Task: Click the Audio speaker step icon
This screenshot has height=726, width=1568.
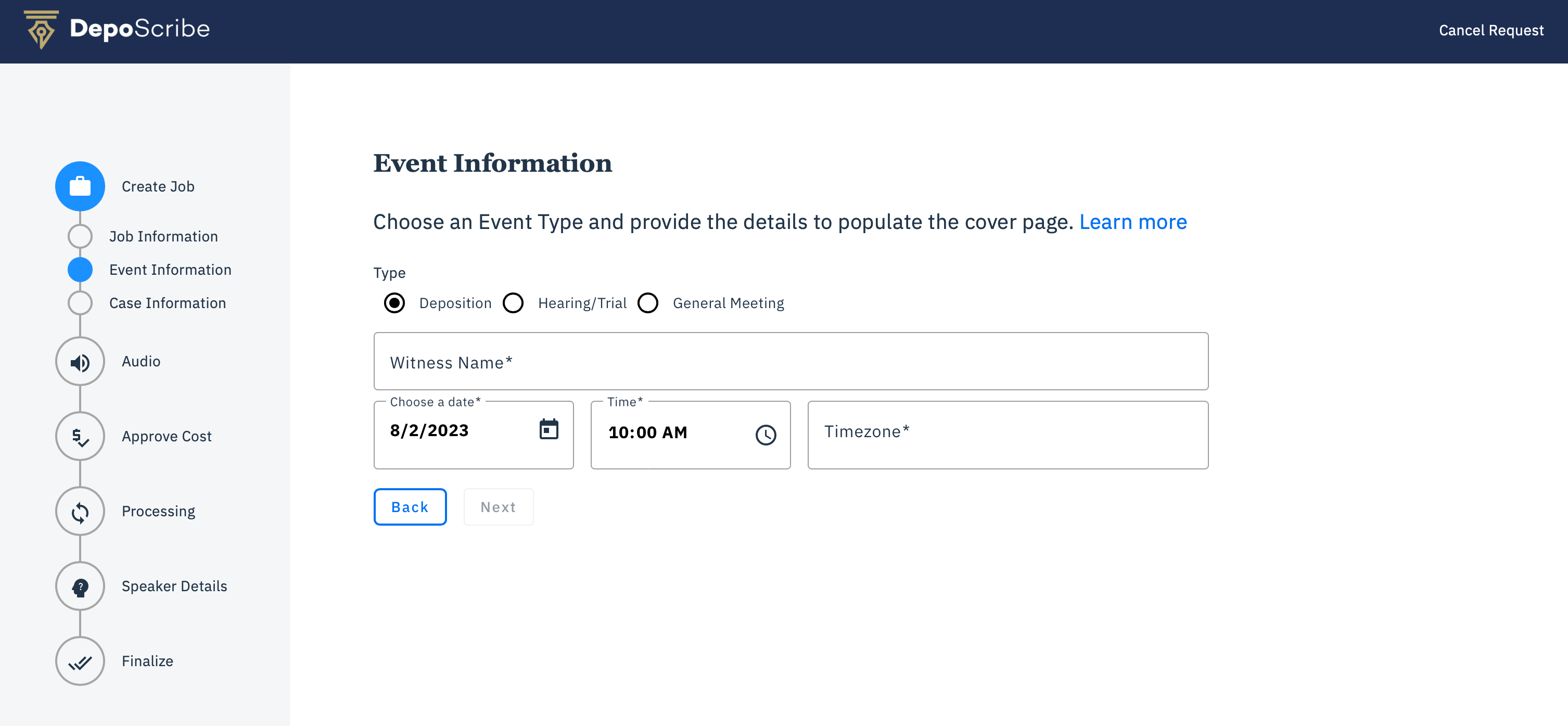Action: click(80, 362)
